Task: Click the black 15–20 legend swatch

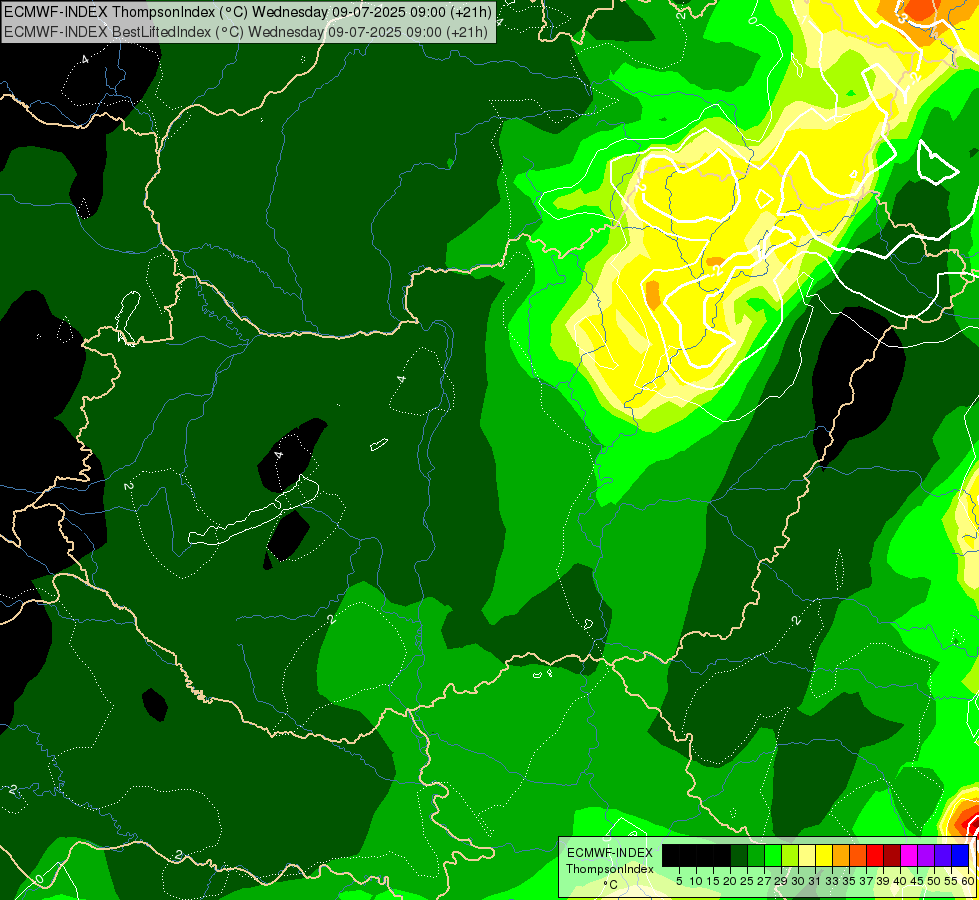Action: tap(722, 856)
